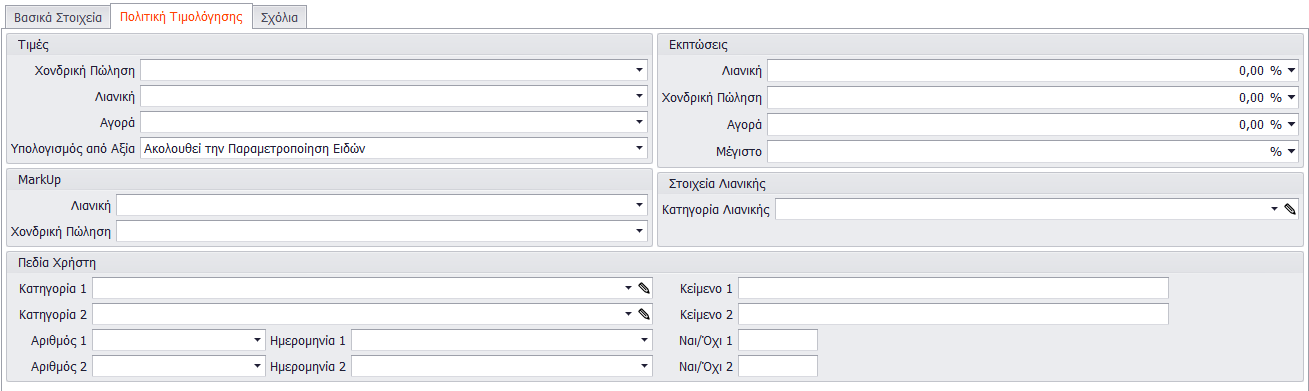The width and height of the screenshot is (1309, 391).
Task: Select the Πολιτική Τιμολόγησης tab
Action: click(x=180, y=16)
